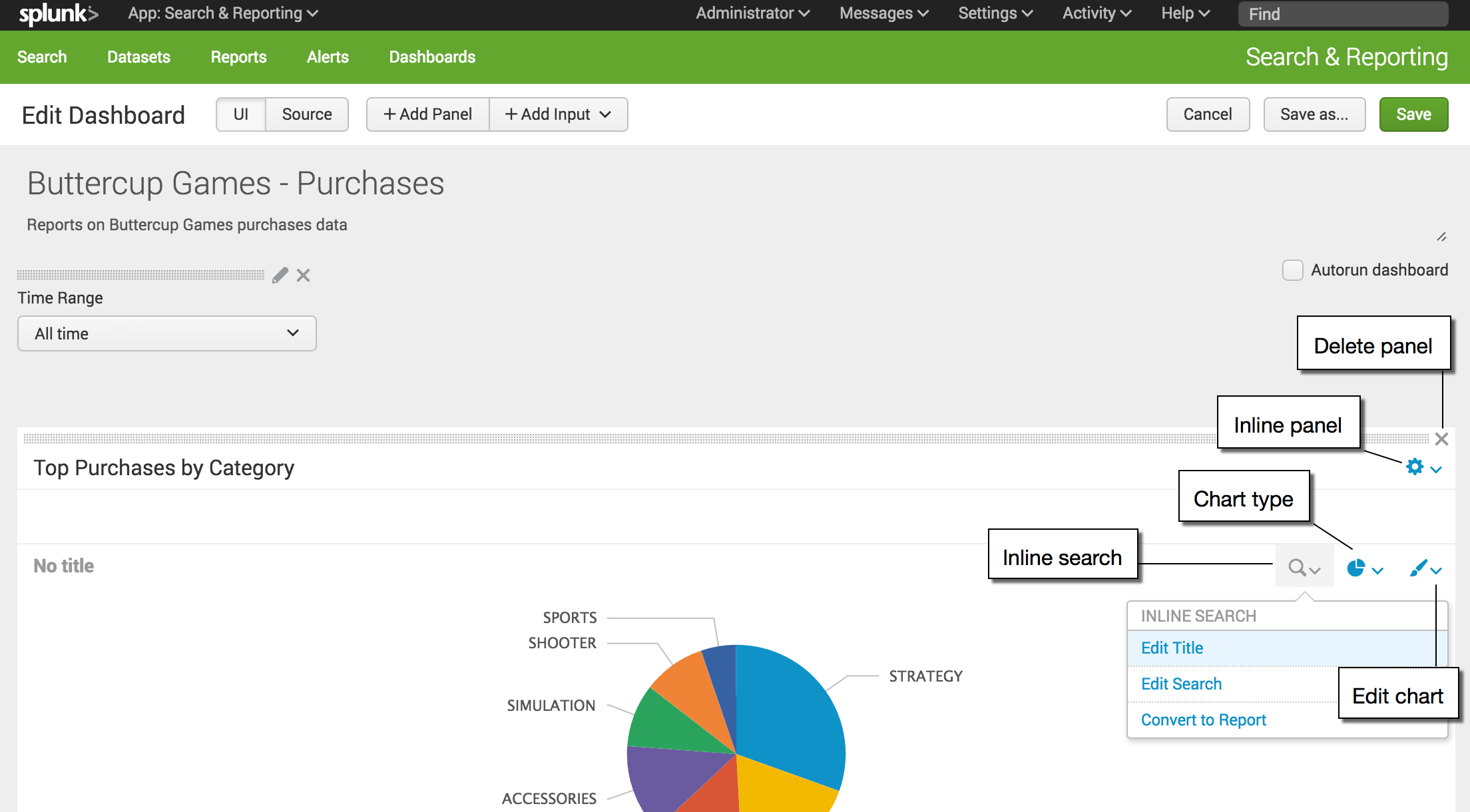Screen dimensions: 1470x812
Task: Click the ACCESSORIES chart label
Action: coord(549,799)
